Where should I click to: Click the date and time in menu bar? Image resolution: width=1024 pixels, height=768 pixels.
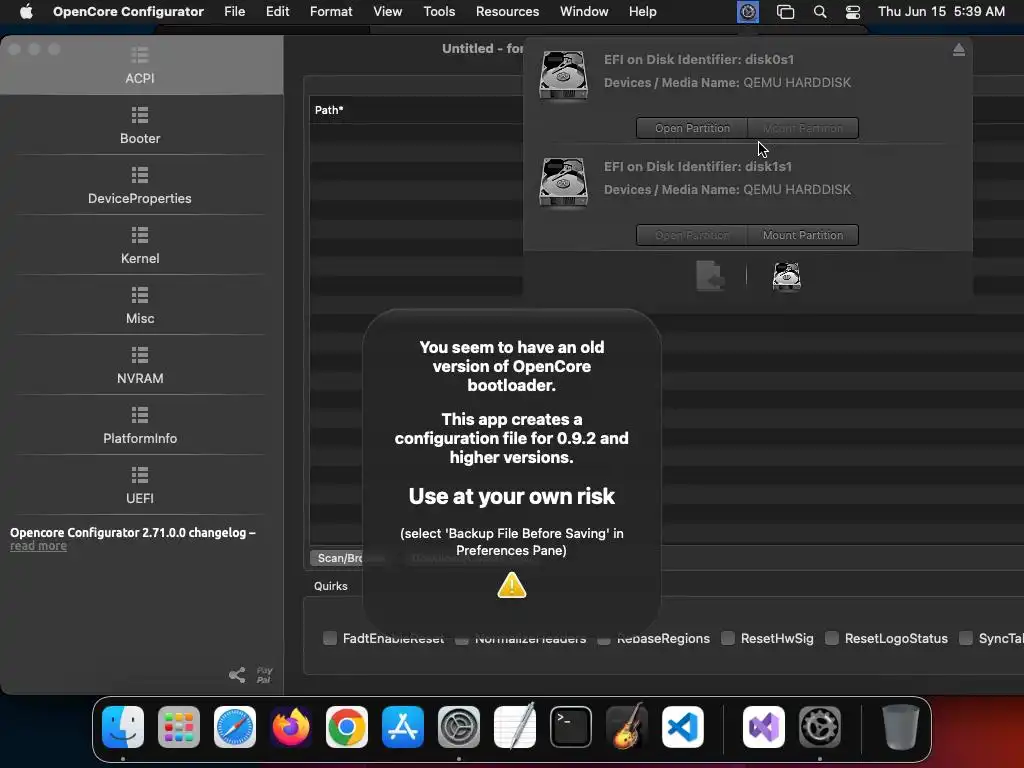tap(941, 12)
